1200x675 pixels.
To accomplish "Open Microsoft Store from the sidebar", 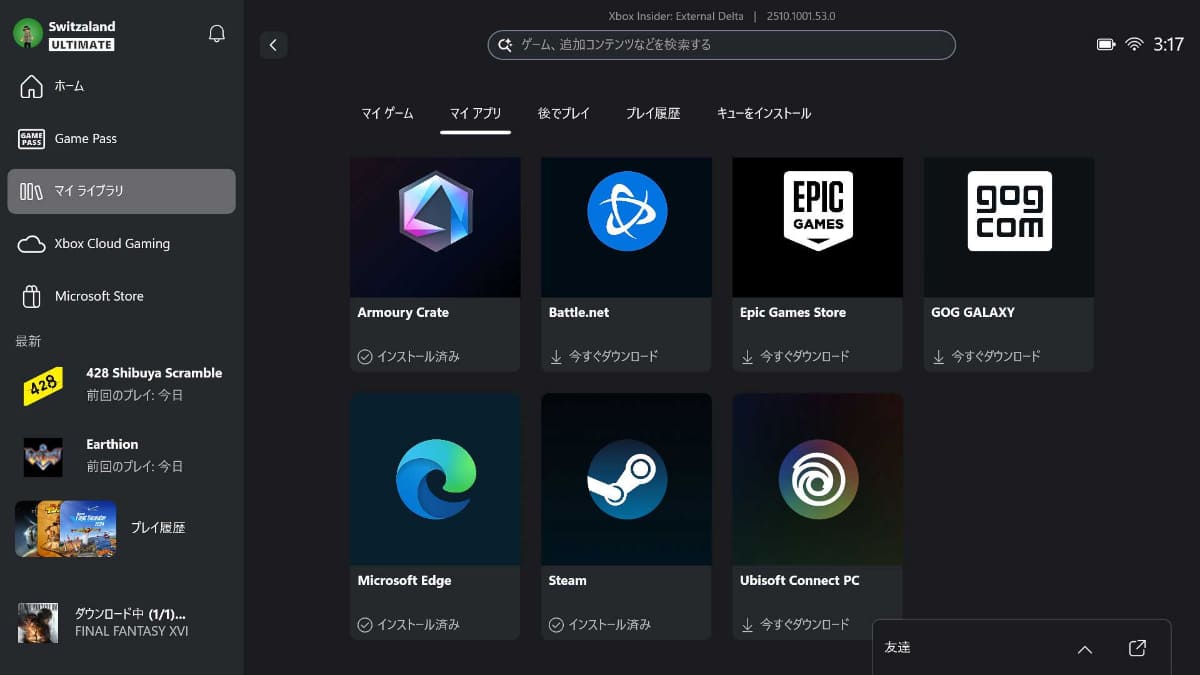I will click(31, 296).
